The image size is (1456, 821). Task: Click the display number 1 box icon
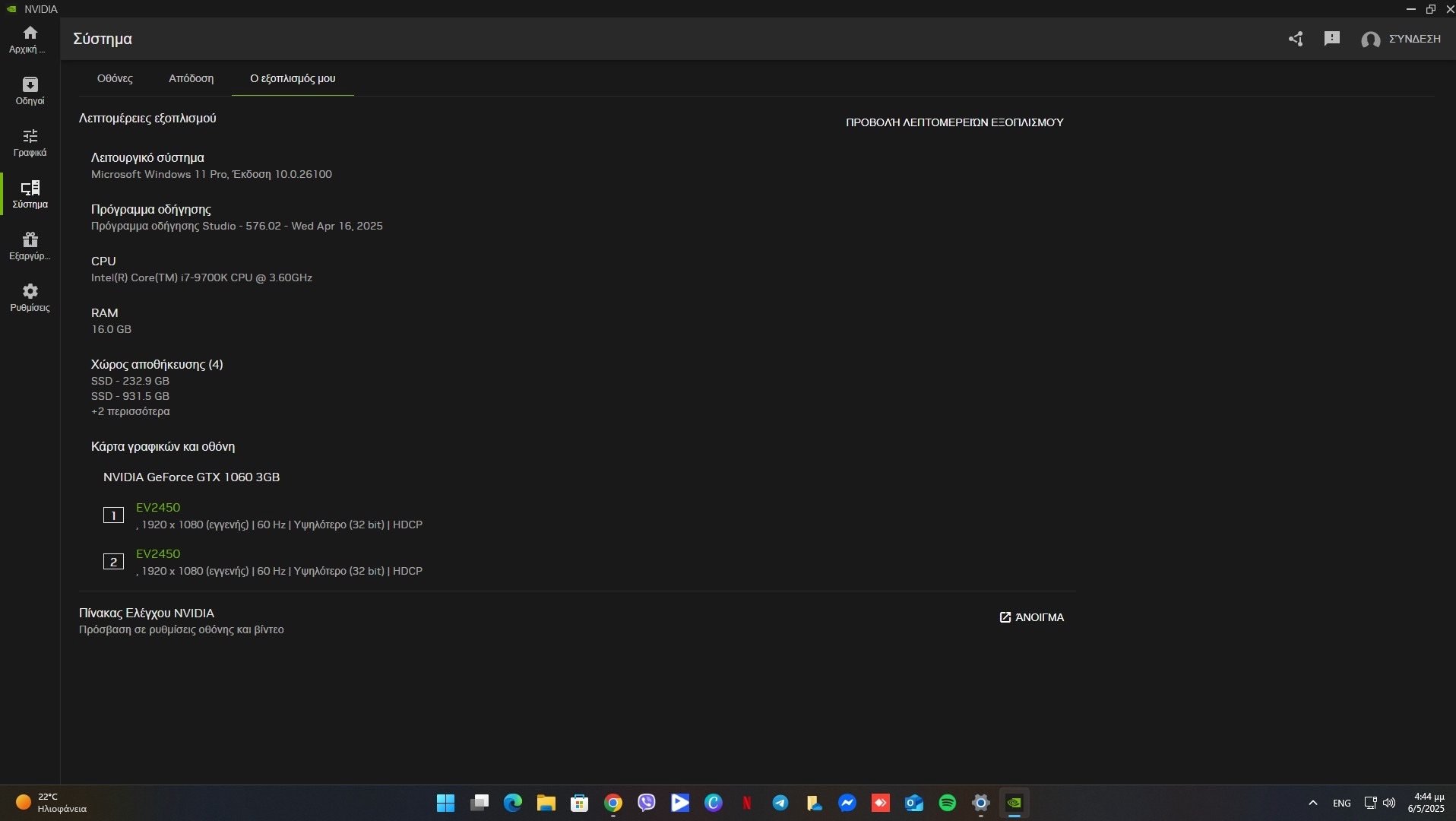point(113,515)
